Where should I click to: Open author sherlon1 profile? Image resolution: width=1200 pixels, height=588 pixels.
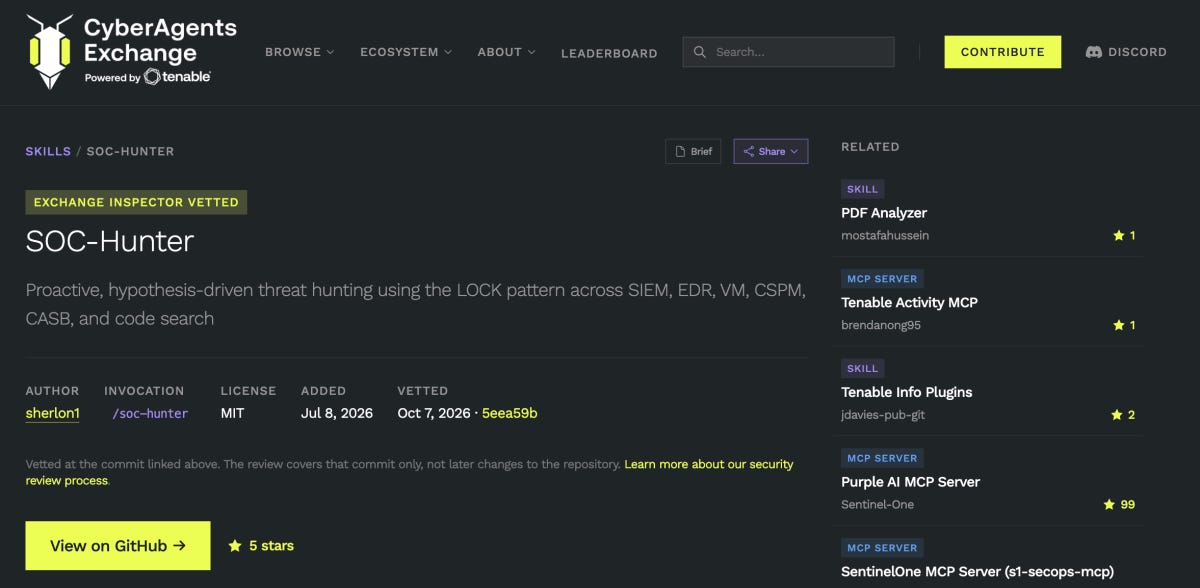tap(52, 413)
